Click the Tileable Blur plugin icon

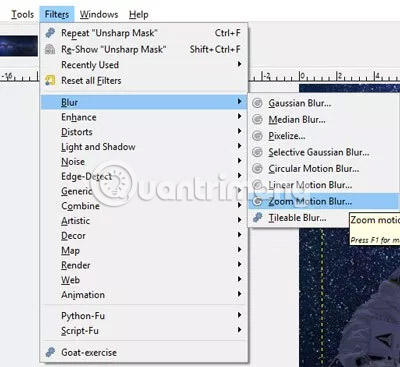click(257, 218)
